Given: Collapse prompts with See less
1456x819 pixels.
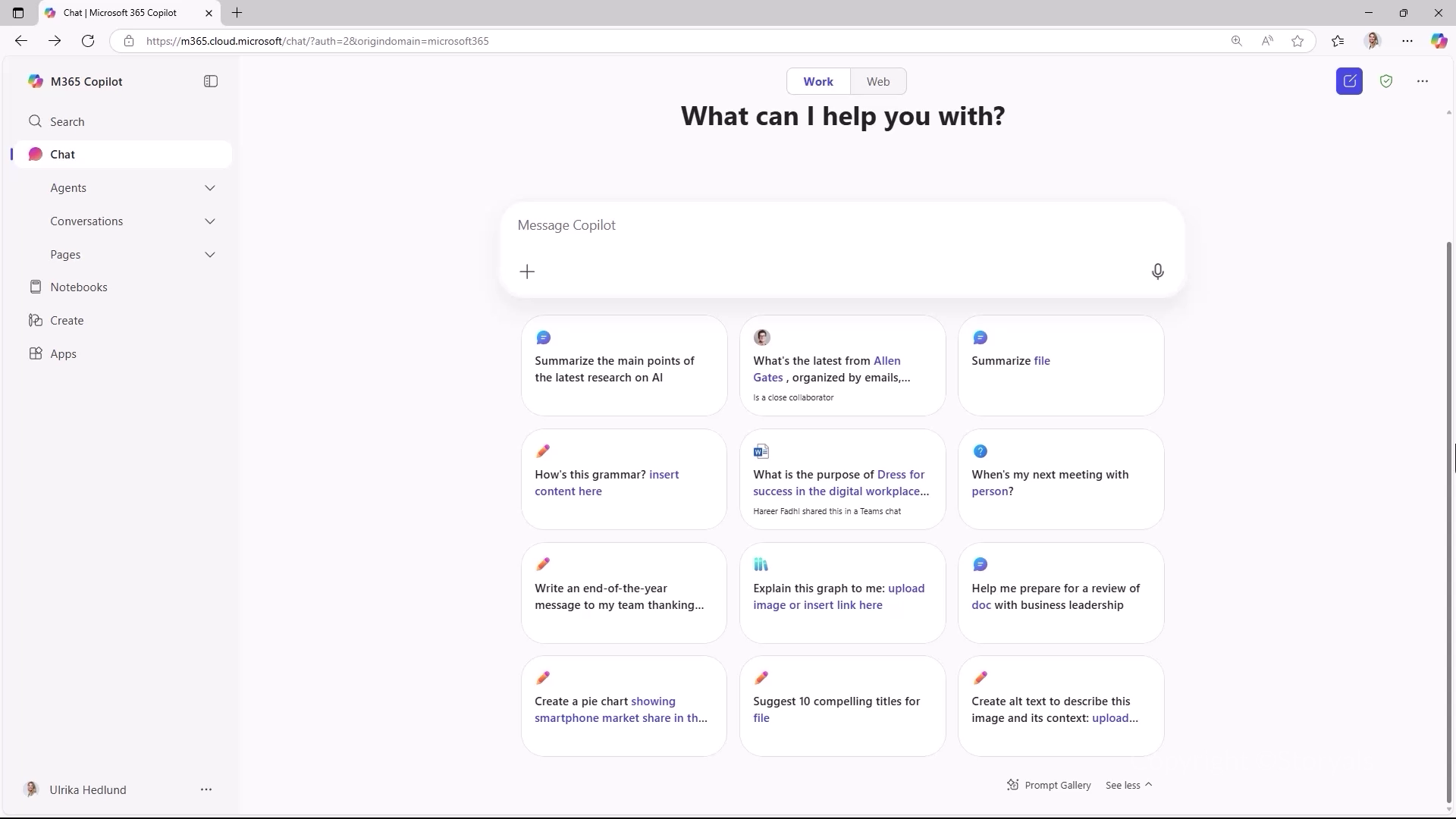Looking at the screenshot, I should tap(1128, 785).
